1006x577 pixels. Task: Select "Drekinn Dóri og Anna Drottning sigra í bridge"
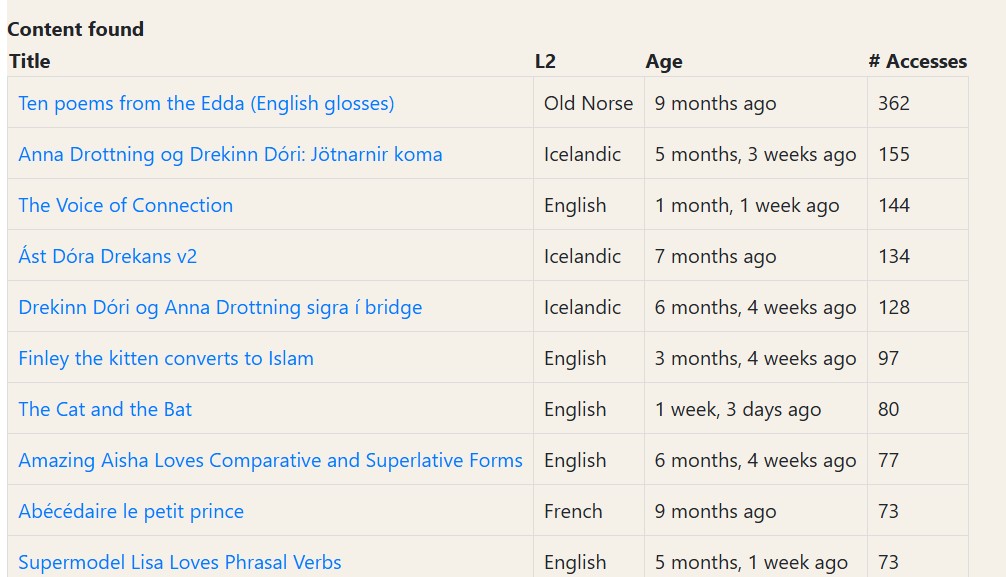220,307
